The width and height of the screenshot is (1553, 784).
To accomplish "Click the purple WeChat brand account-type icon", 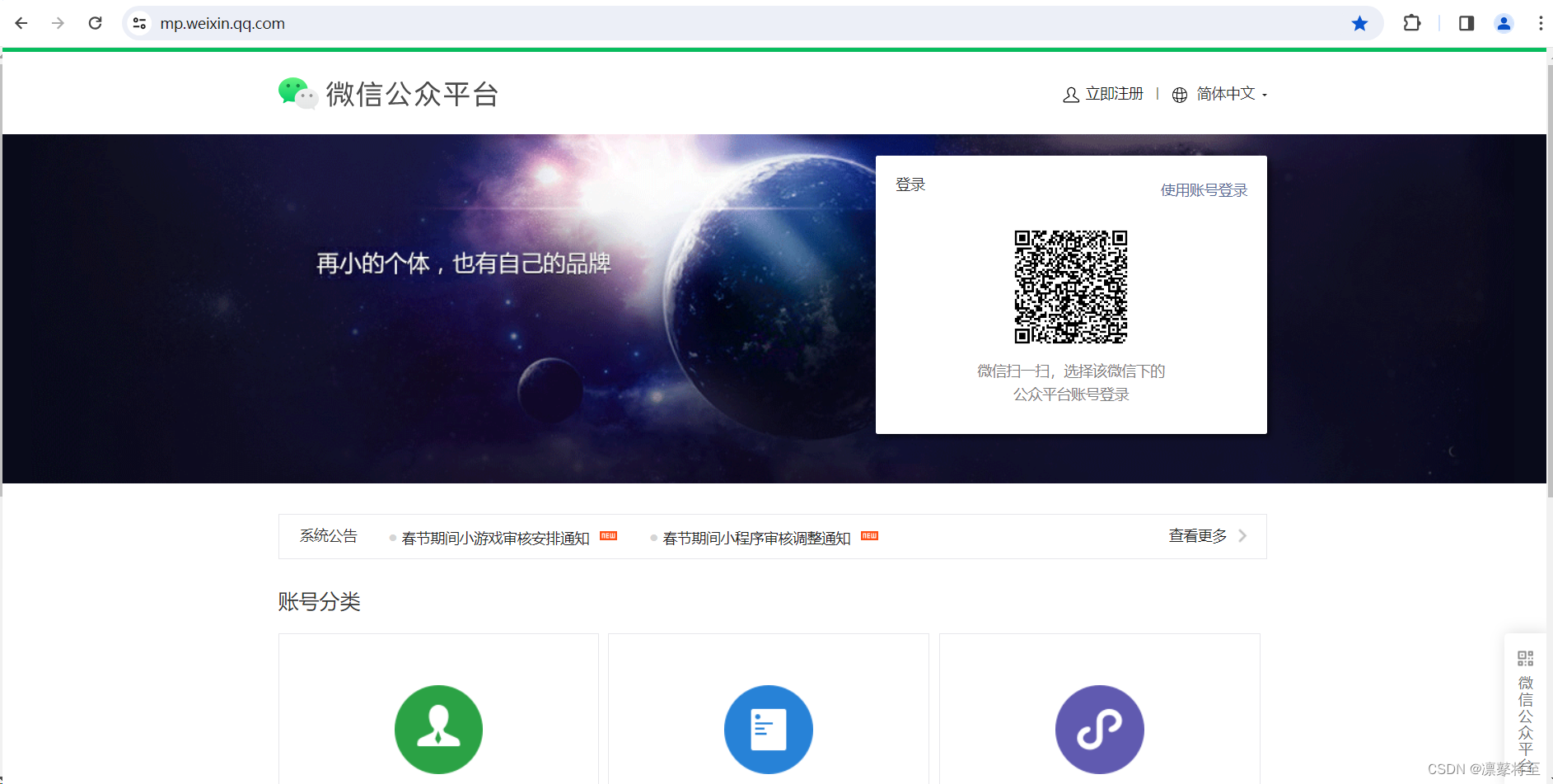I will (1099, 729).
